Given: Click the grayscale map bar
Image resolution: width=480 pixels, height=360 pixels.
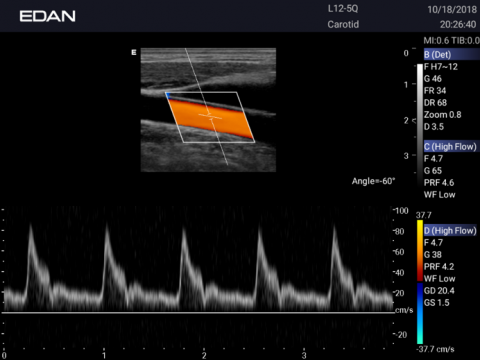Looking at the screenshot, I should (x=420, y=125).
